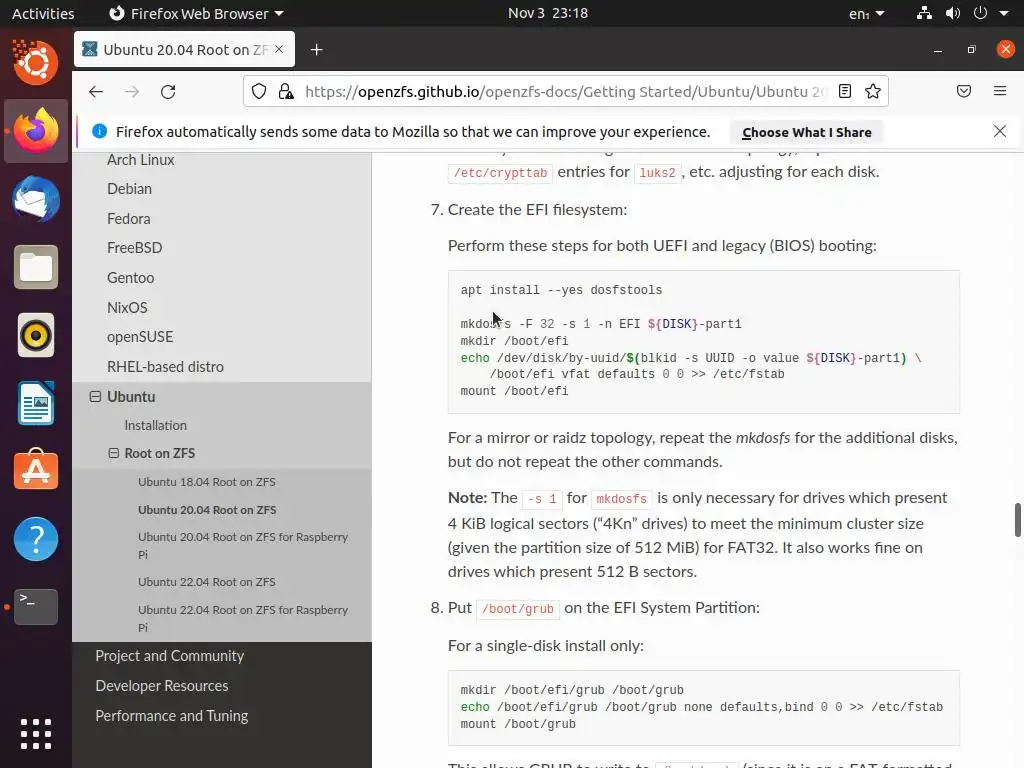This screenshot has height=768, width=1024.
Task: Open Ubuntu 20.04 Root on ZFS for Raspberry Pi
Action: pos(243,545)
